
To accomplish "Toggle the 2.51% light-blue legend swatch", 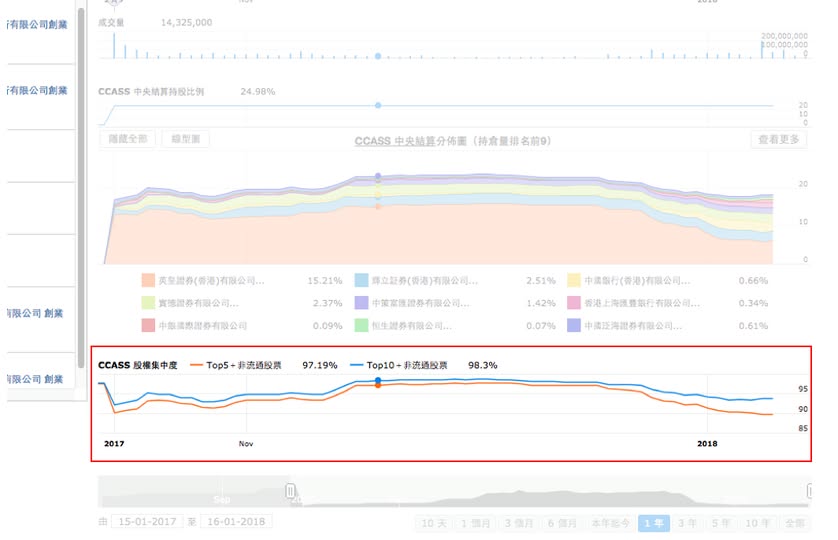I will pyautogui.click(x=361, y=280).
